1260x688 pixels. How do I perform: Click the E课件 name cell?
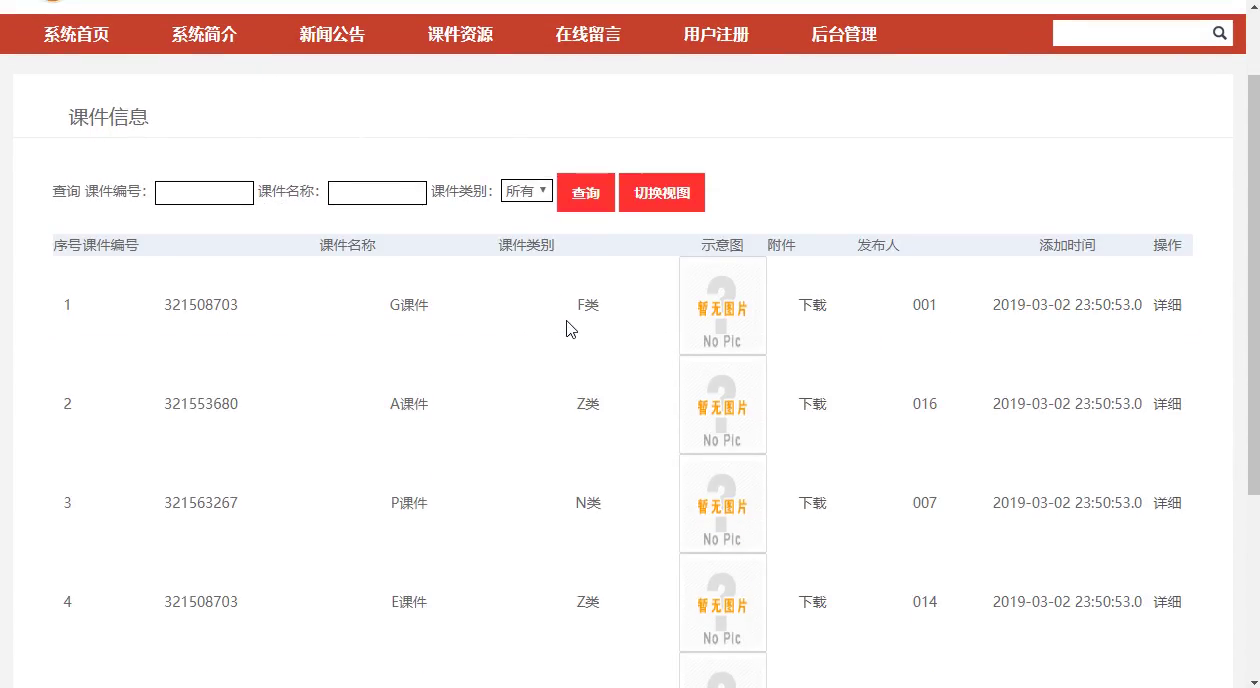(x=409, y=602)
